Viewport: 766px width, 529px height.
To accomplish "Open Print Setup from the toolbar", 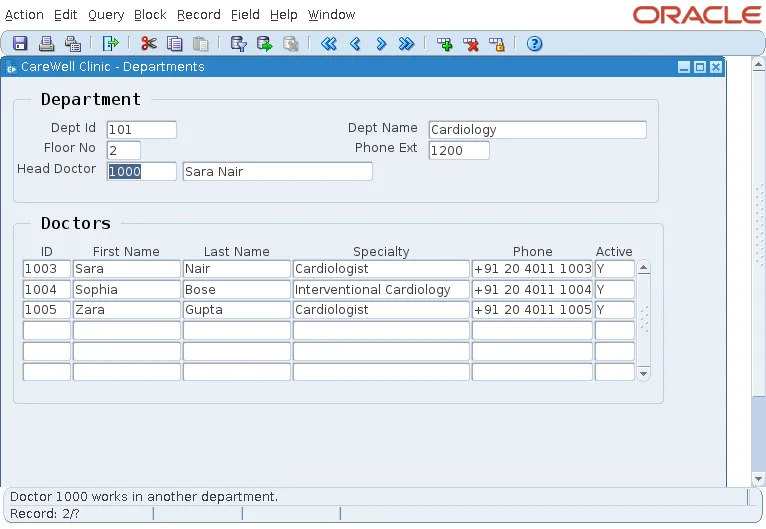I will (73, 43).
